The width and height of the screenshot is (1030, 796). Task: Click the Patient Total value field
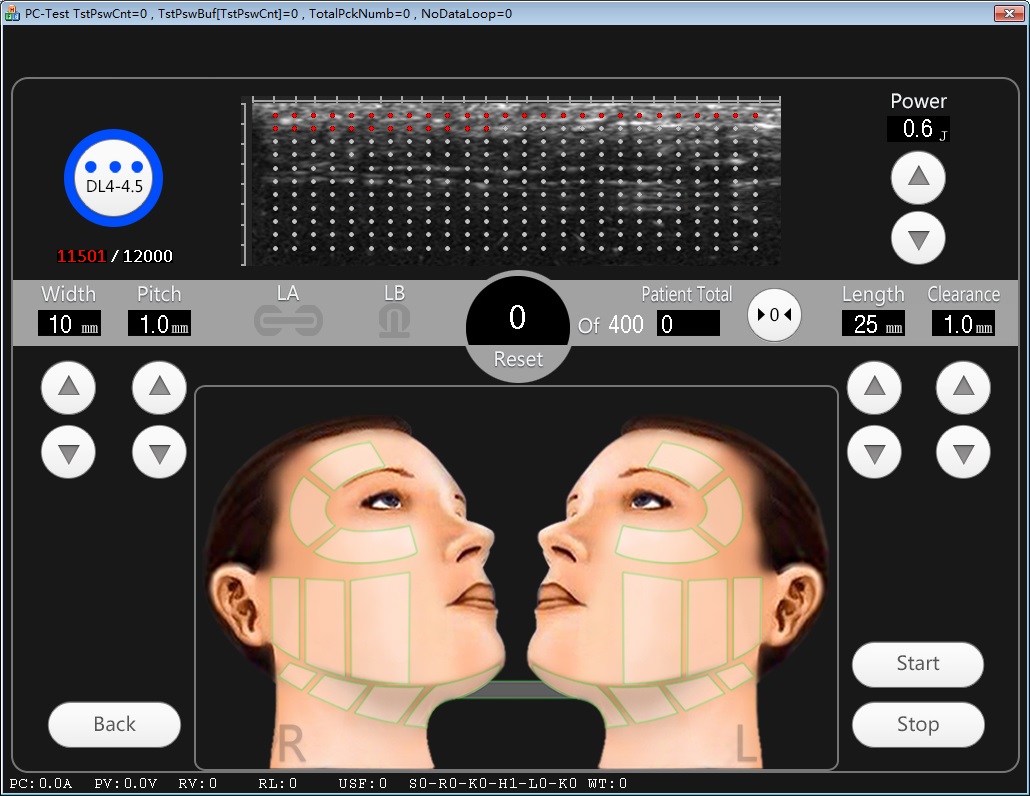[688, 324]
